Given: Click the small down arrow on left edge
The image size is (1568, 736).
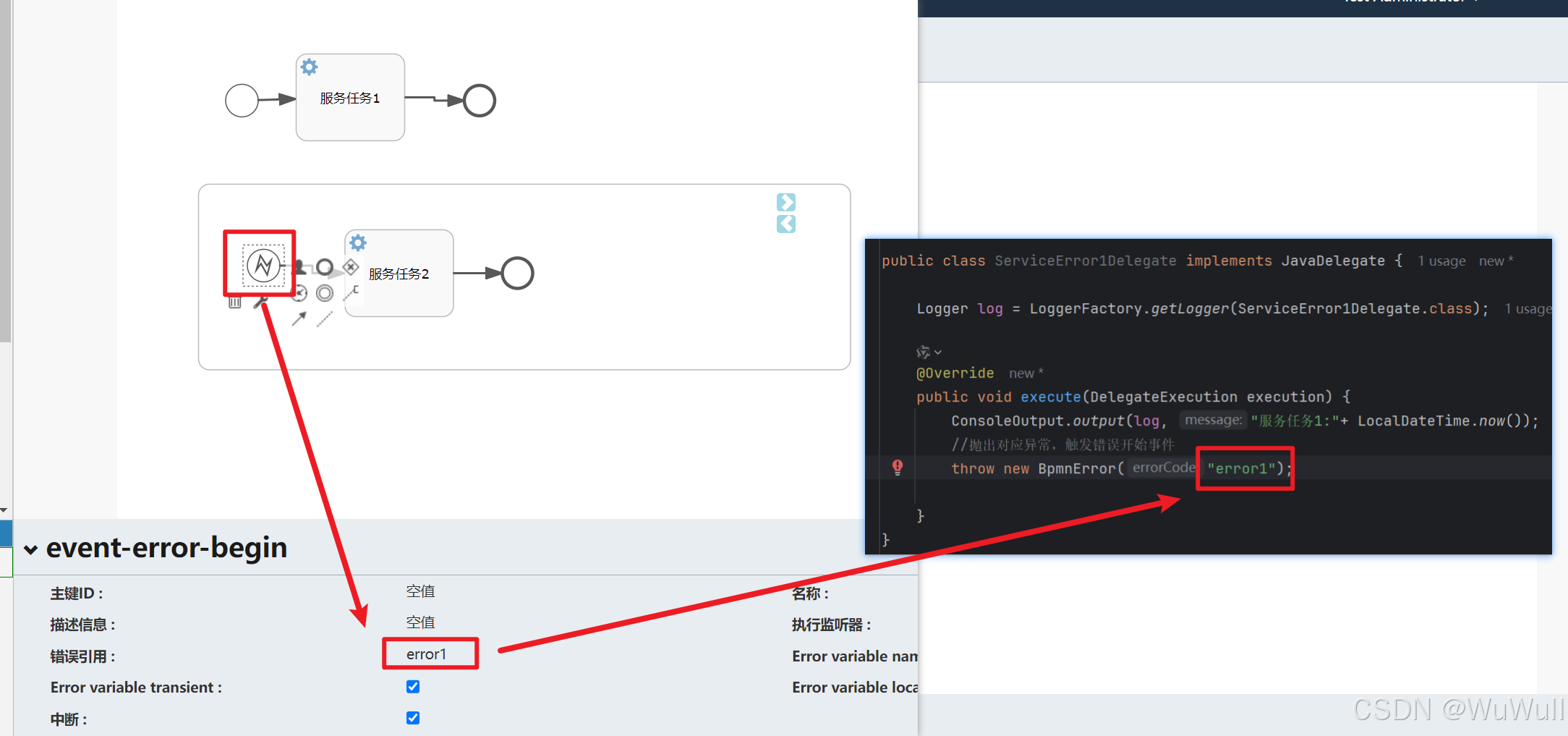Looking at the screenshot, I should [x=4, y=510].
